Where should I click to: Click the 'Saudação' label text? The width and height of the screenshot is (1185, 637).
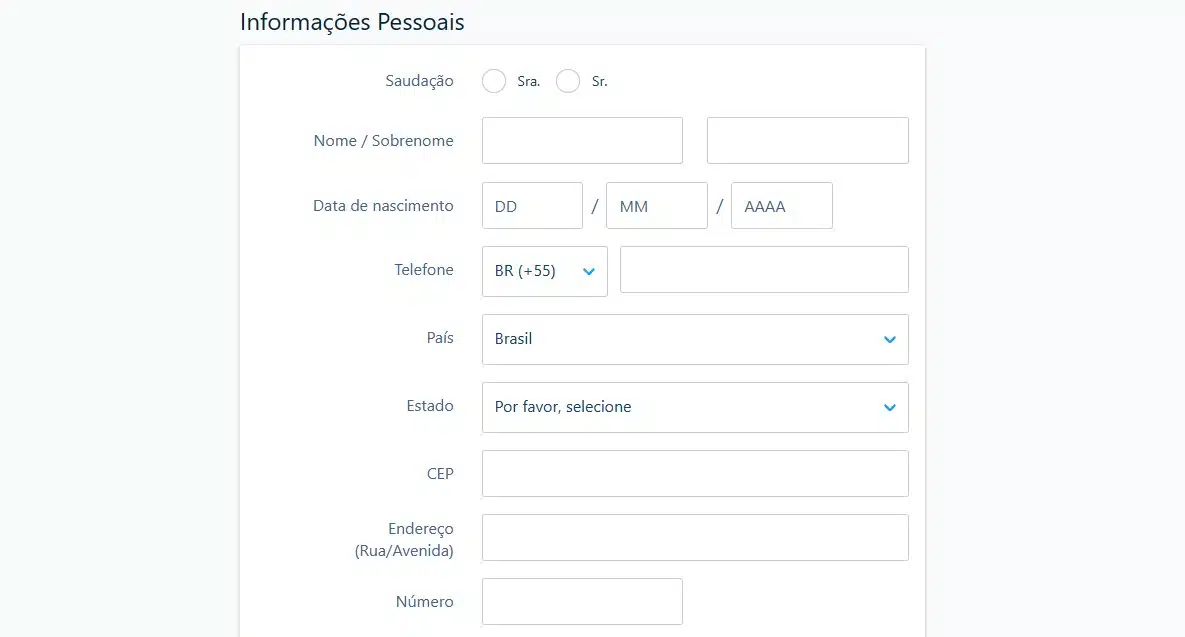coord(419,81)
